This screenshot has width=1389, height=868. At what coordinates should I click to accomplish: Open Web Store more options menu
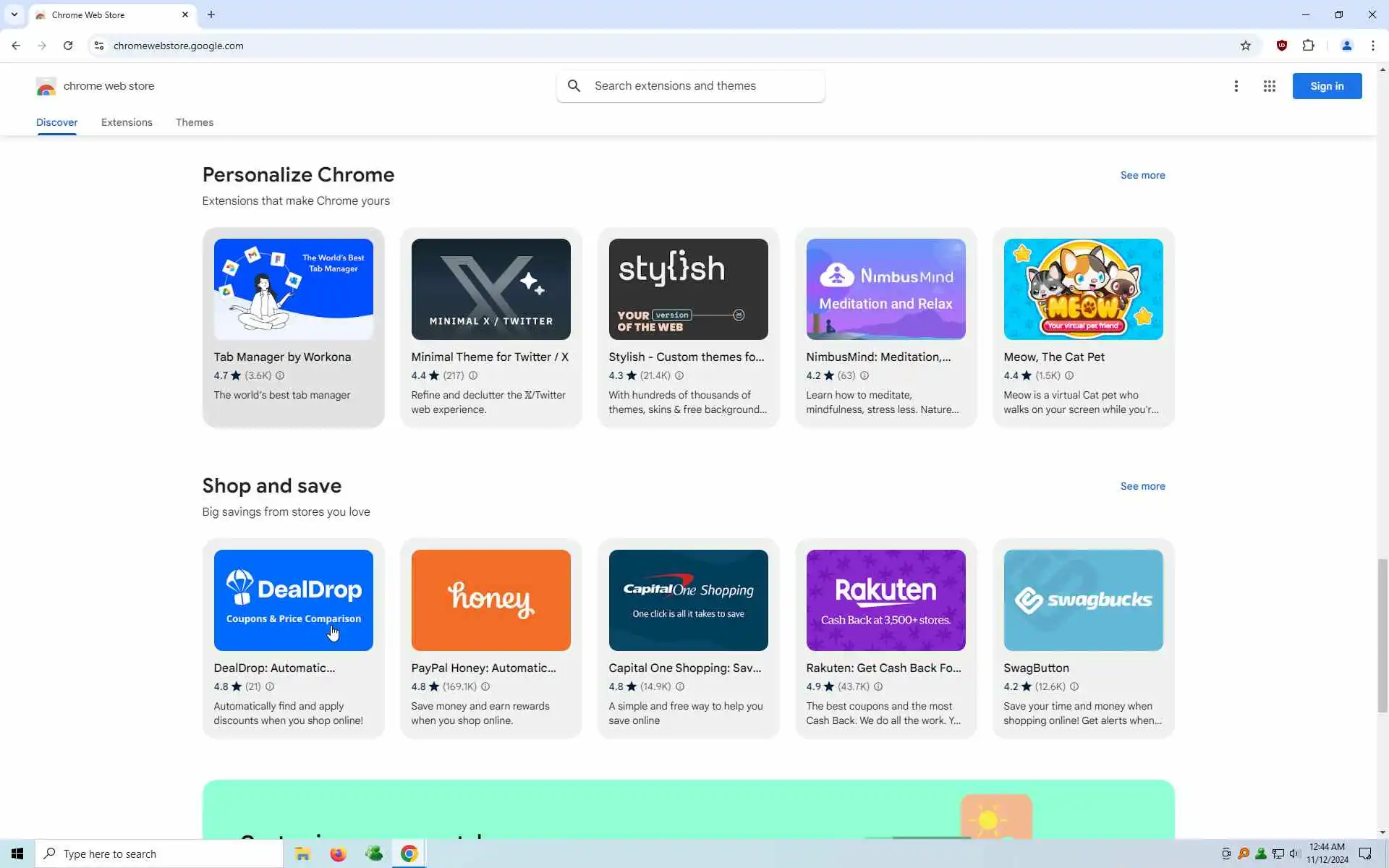click(x=1236, y=86)
